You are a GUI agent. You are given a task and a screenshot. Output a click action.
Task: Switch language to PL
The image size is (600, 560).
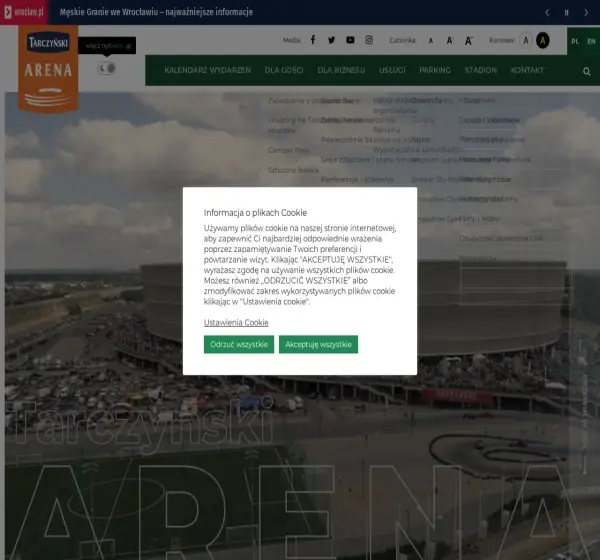point(575,41)
